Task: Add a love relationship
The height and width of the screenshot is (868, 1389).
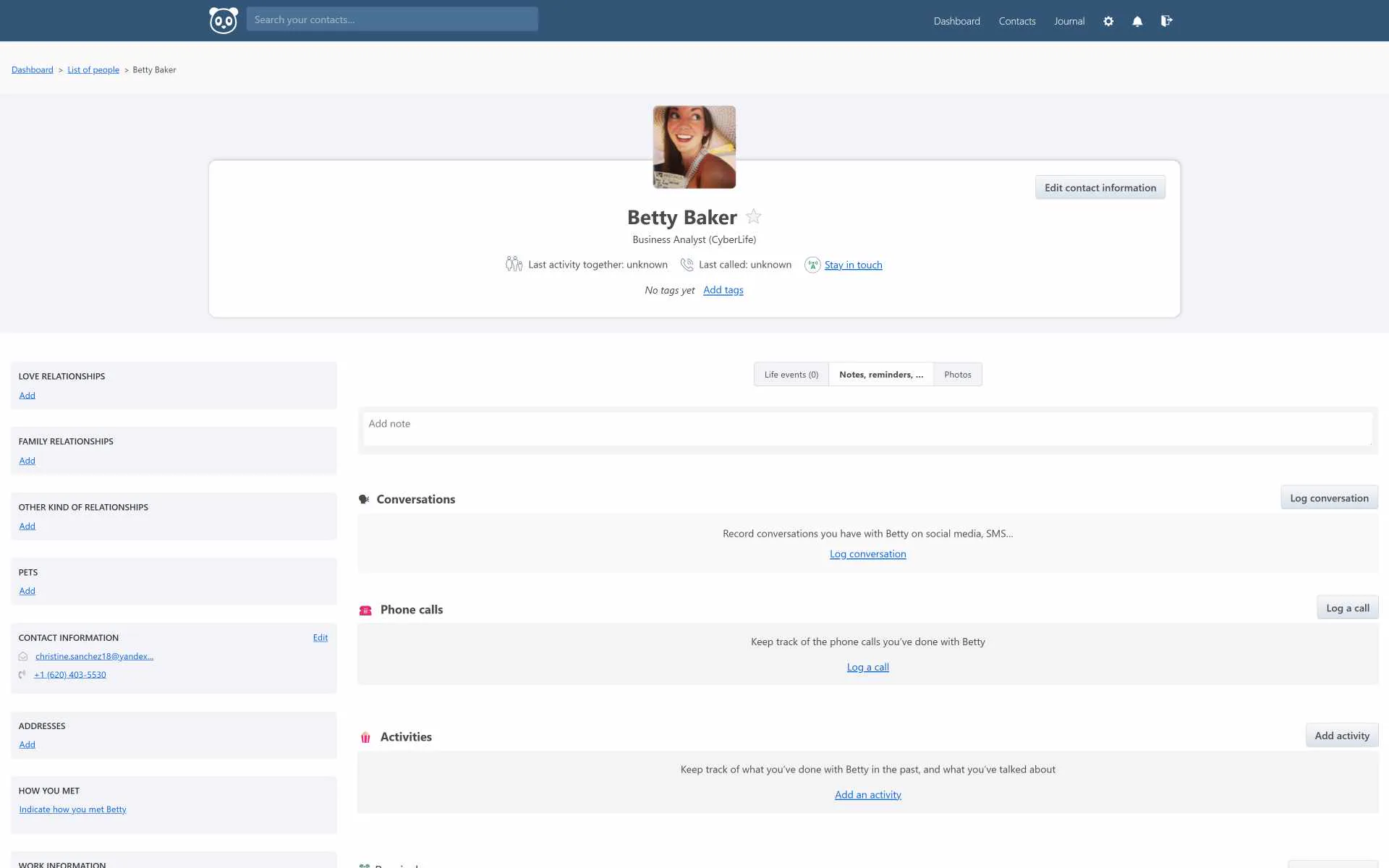Action: tap(27, 396)
